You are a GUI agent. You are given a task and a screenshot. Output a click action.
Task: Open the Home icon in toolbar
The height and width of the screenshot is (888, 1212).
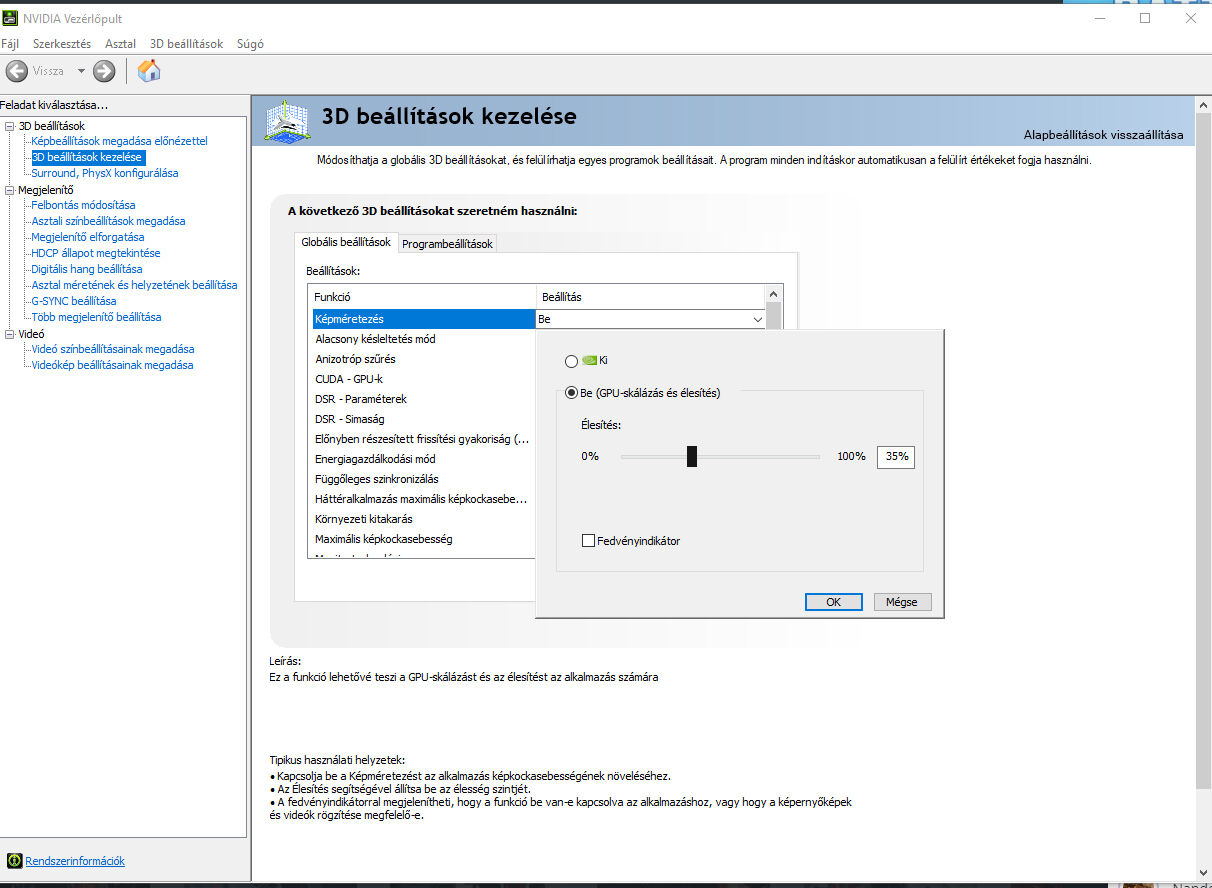coord(149,71)
